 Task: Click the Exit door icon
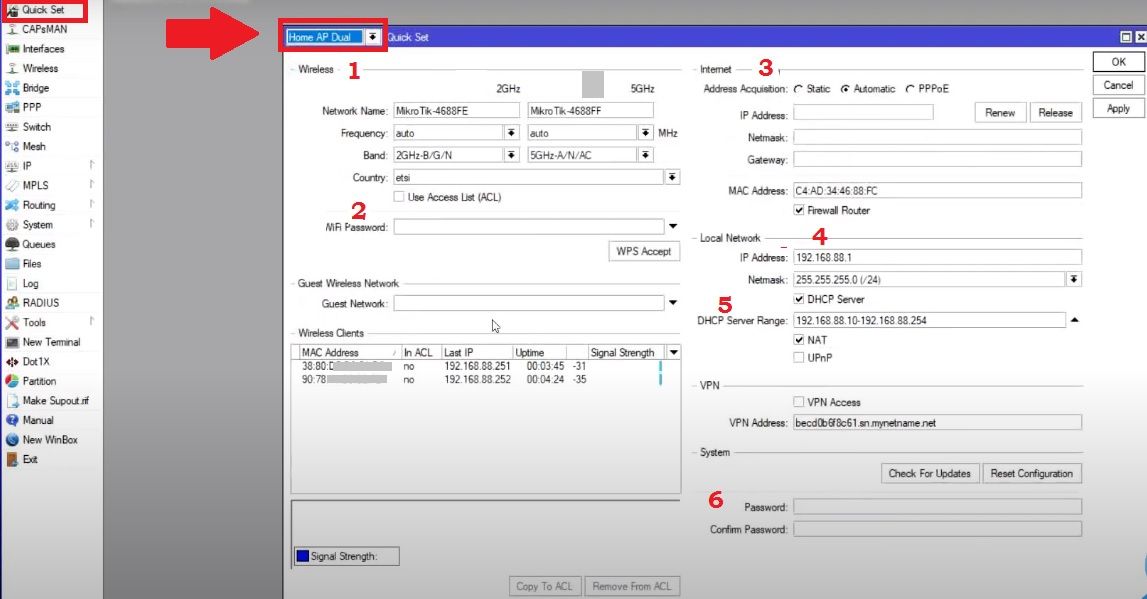click(12, 459)
